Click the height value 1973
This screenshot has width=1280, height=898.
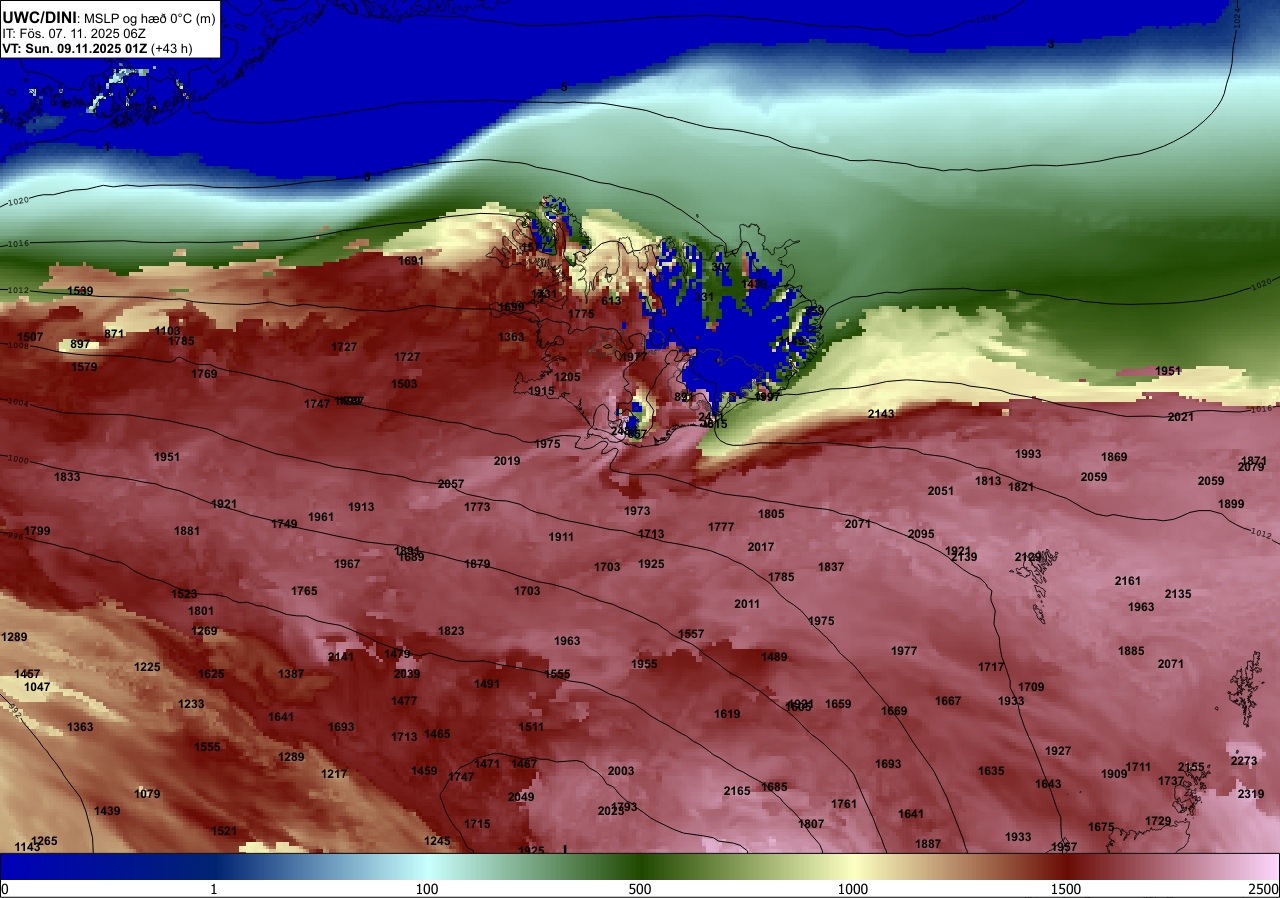pos(637,511)
